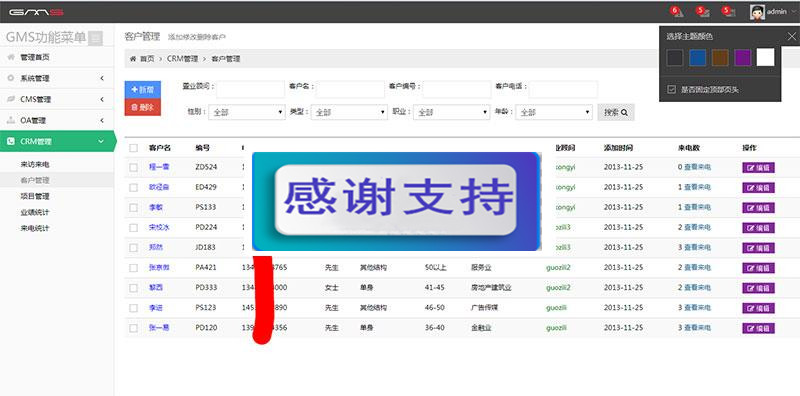Screen dimensions: 800x396
Task: Open 查看来电 link in row ZD524
Action: [697, 167]
